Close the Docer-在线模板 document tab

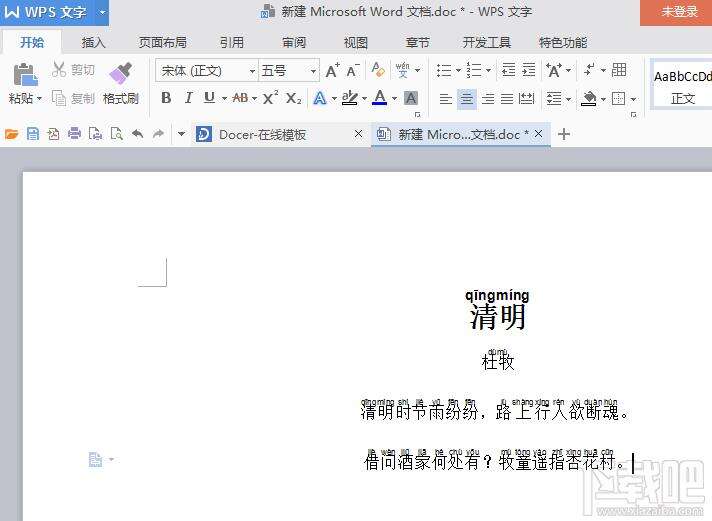tap(358, 134)
